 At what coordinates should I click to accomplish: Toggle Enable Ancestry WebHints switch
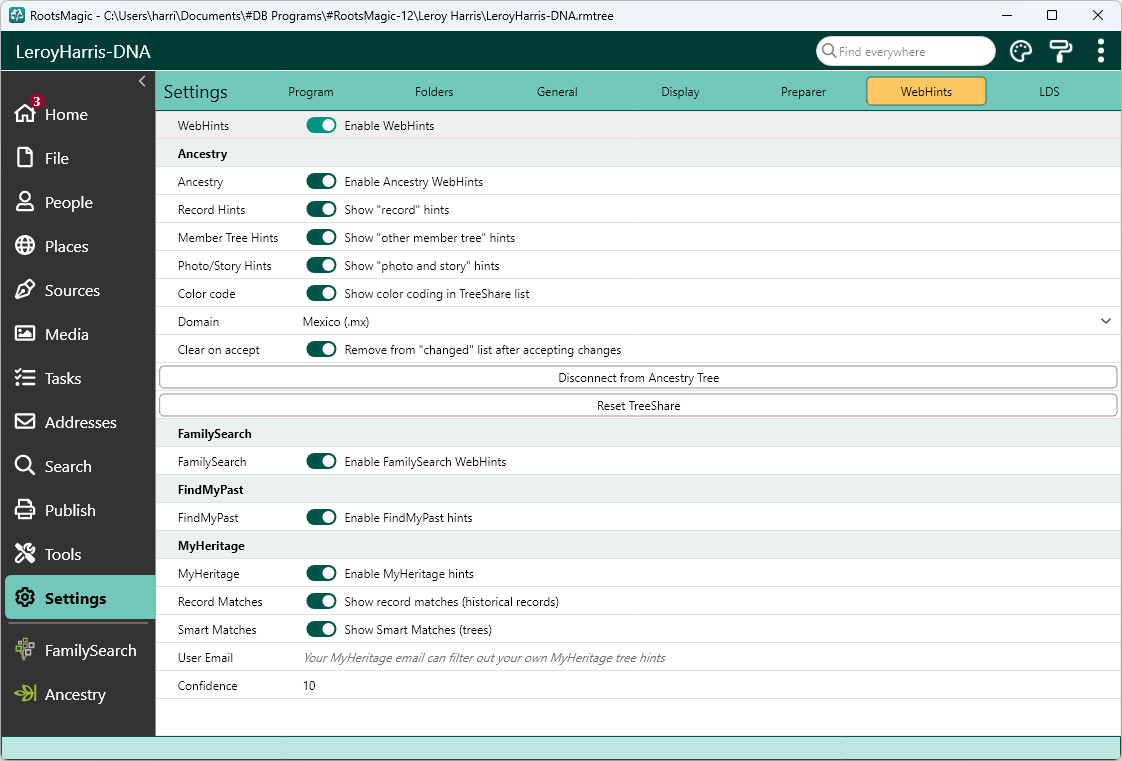click(321, 182)
